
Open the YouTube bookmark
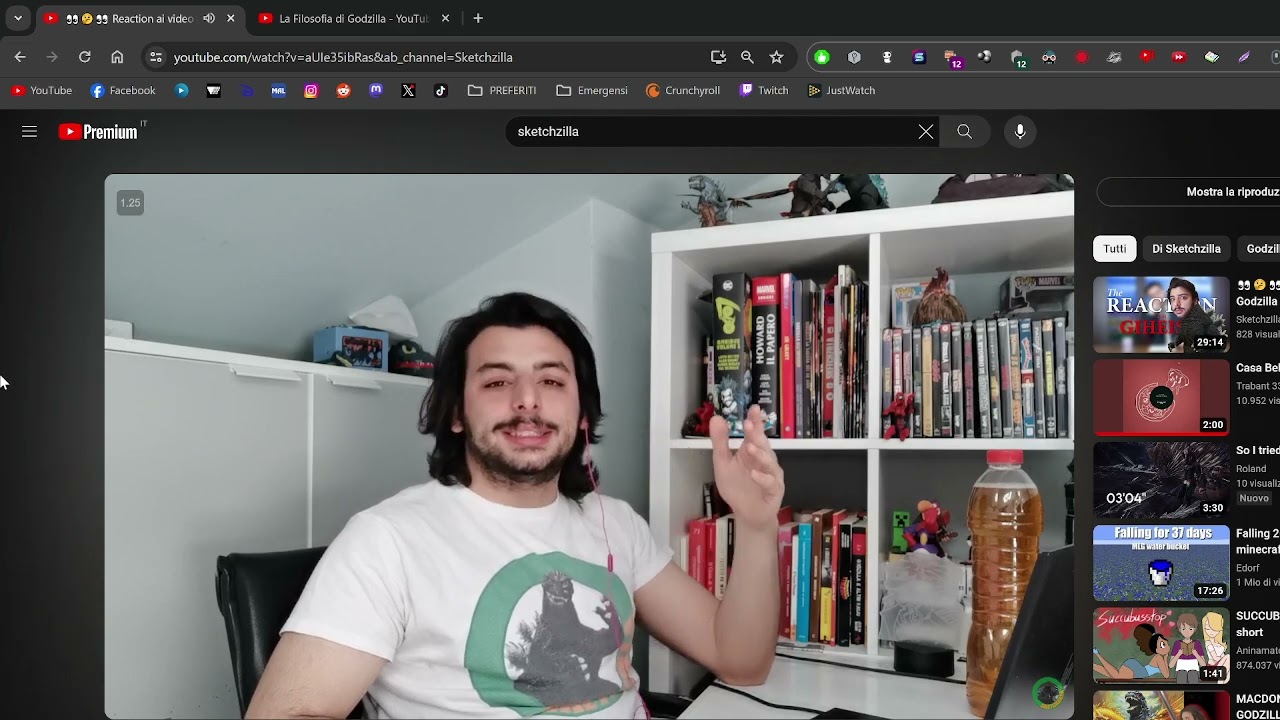pos(42,90)
